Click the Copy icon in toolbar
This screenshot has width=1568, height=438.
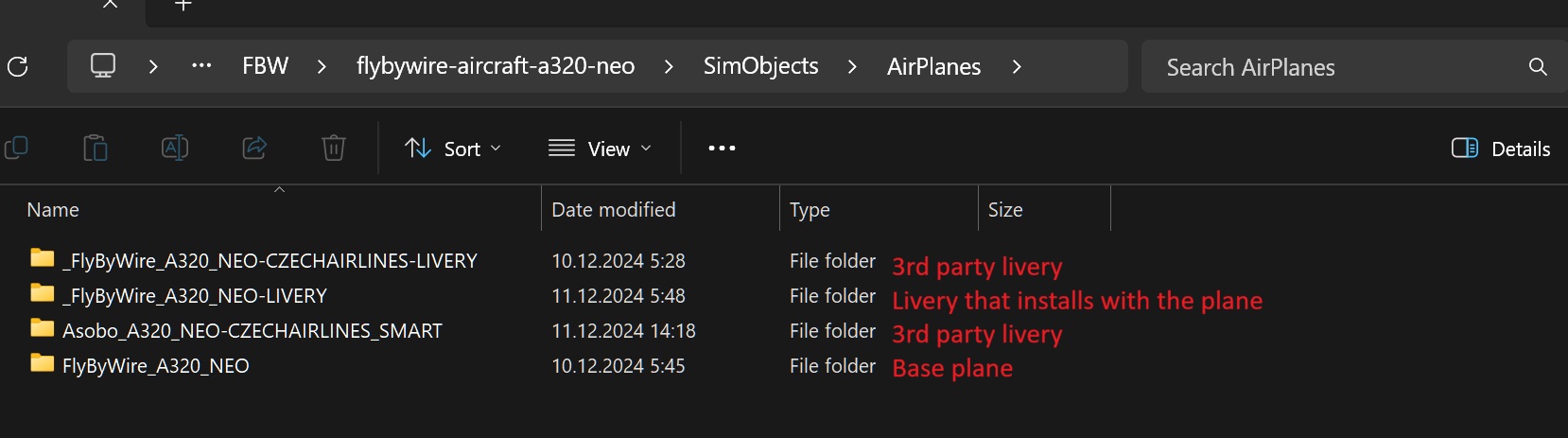(17, 149)
